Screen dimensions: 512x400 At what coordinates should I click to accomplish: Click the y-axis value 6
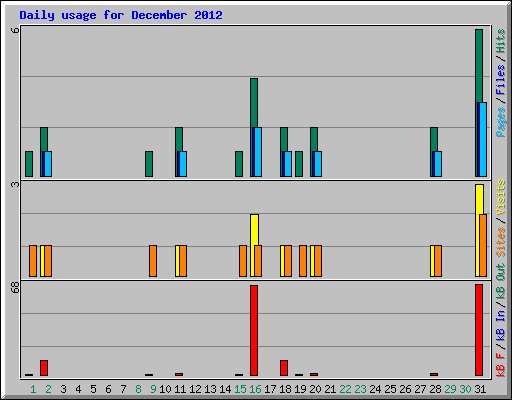[15, 30]
